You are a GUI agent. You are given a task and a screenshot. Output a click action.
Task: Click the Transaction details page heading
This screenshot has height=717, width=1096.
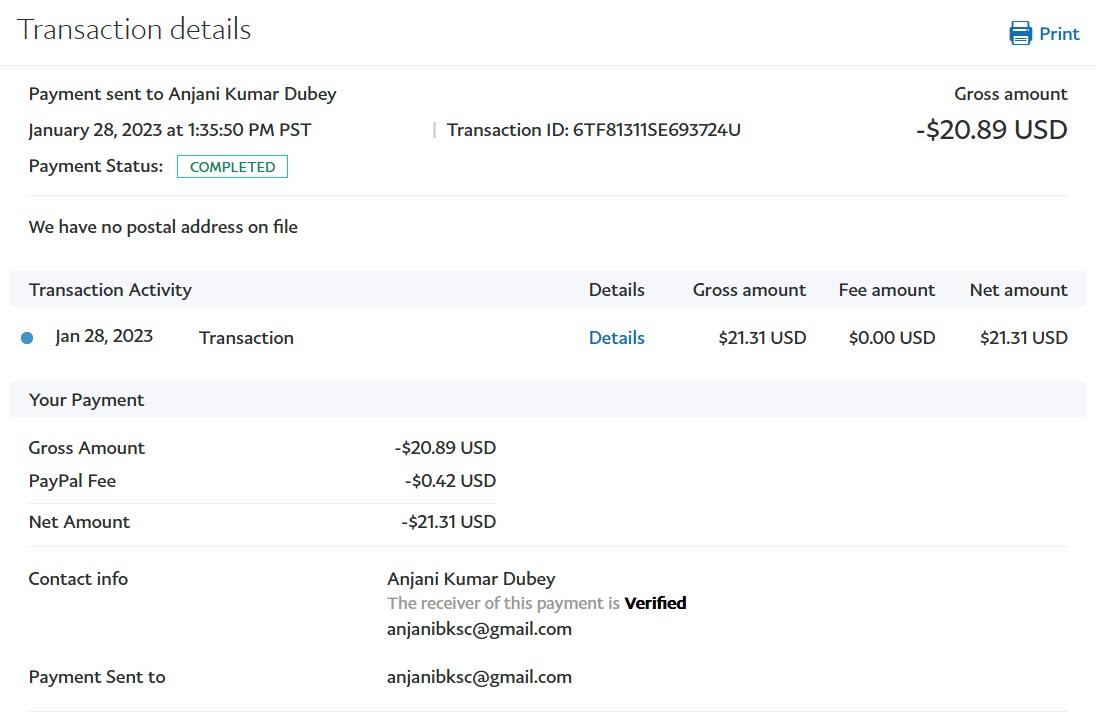(x=134, y=30)
